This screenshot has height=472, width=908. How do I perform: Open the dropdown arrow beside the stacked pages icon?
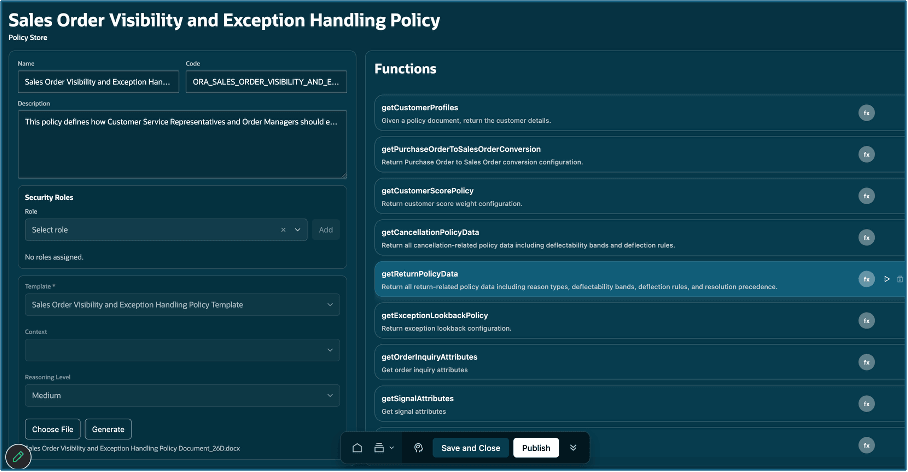pyautogui.click(x=391, y=448)
